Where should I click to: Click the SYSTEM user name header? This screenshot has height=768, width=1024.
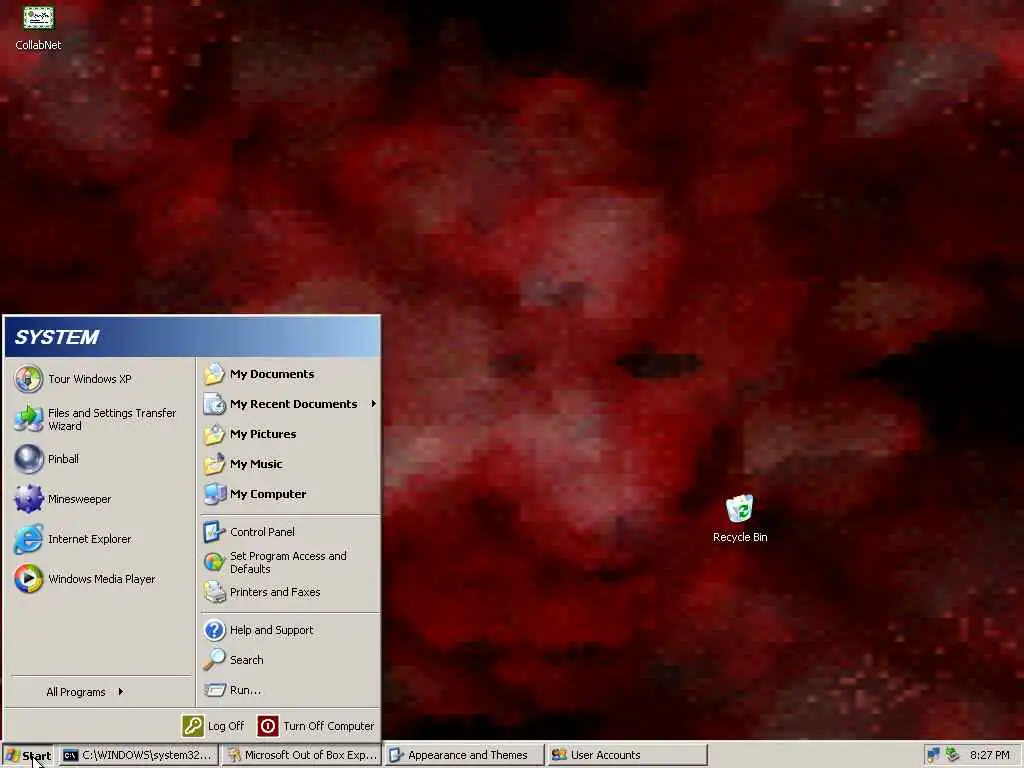57,337
